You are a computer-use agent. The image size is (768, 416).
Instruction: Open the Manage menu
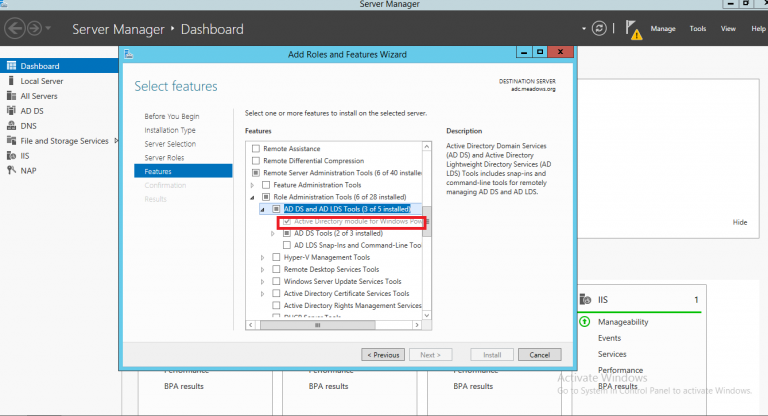(663, 29)
